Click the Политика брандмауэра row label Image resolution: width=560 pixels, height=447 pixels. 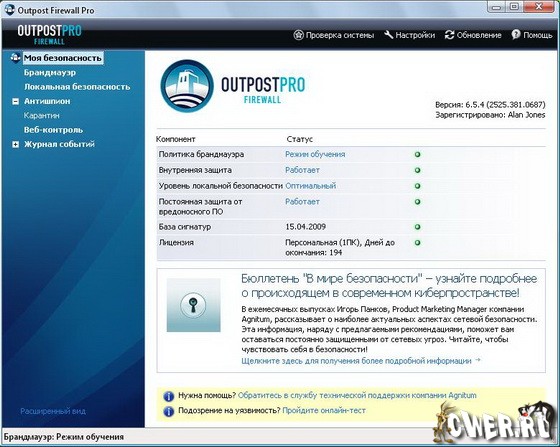tap(201, 154)
